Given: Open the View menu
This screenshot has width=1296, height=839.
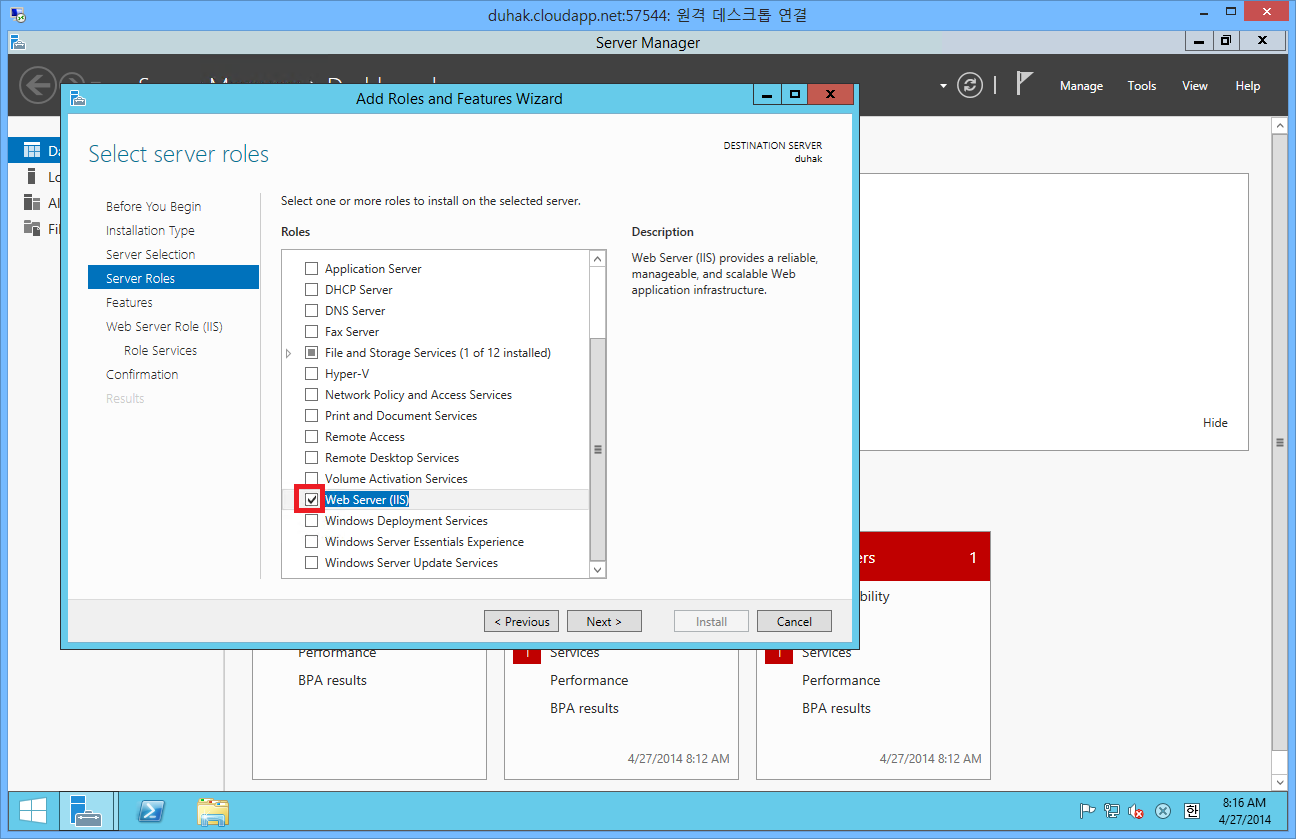Looking at the screenshot, I should [x=1195, y=86].
